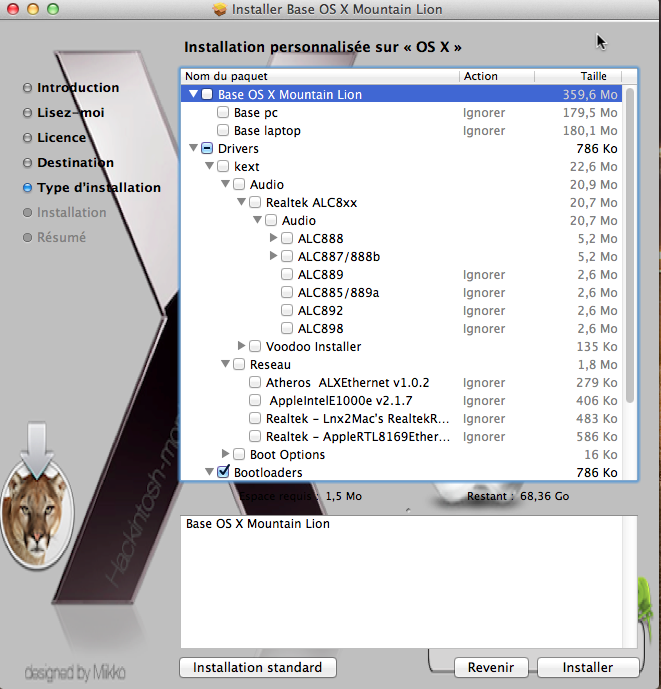661x689 pixels.
Task: Expand the ALC888 item
Action: coord(273,238)
